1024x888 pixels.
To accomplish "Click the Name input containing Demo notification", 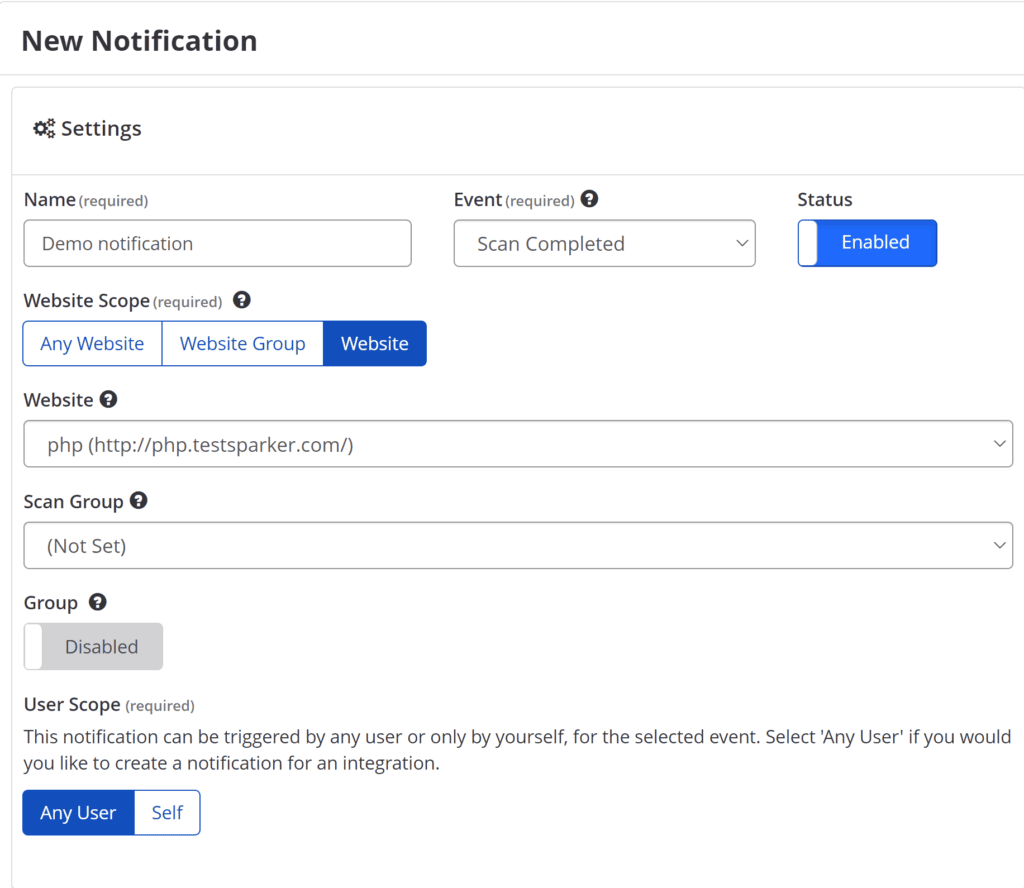I will pos(217,243).
